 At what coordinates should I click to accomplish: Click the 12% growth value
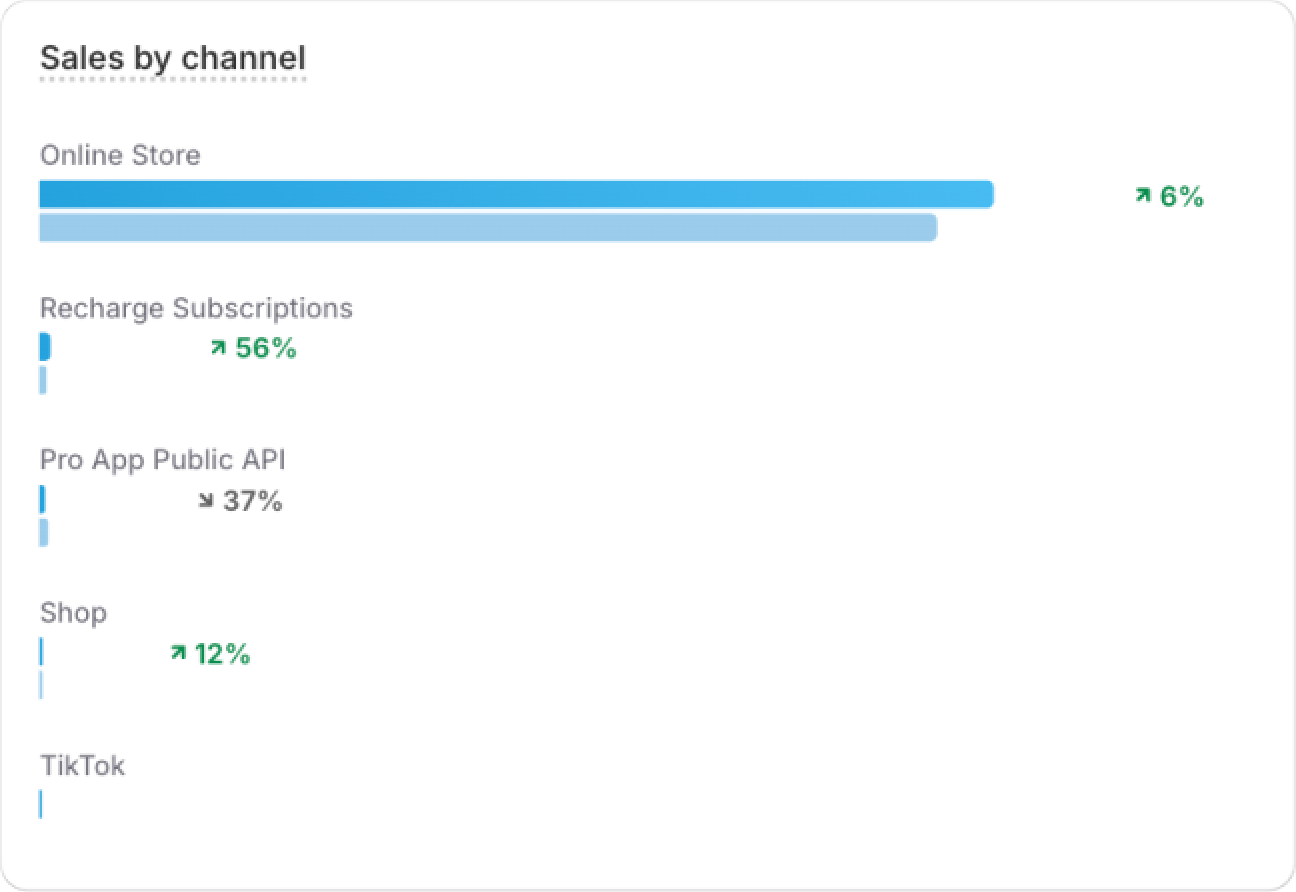coord(222,654)
